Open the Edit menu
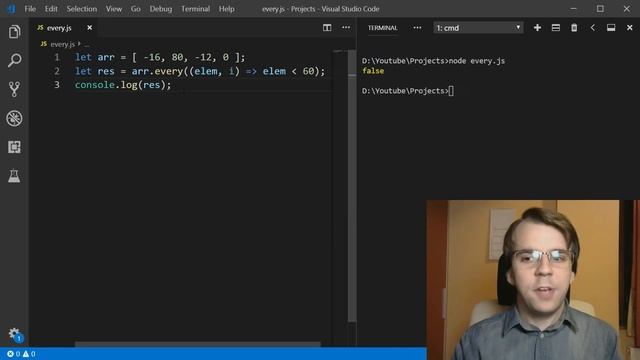 51,9
